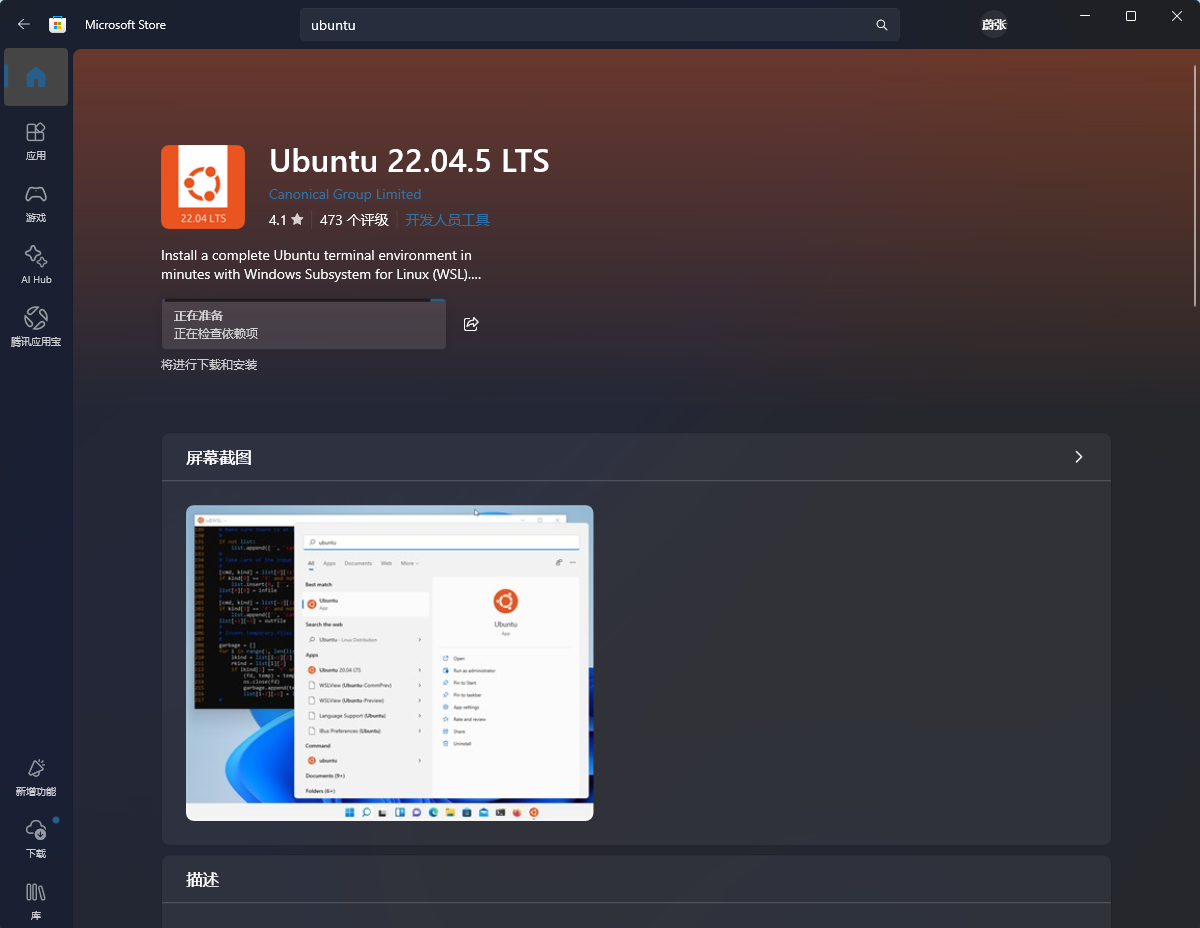Screen dimensions: 1200x928
Task: Open Canonical Group Limited publisher link
Action: (x=345, y=194)
